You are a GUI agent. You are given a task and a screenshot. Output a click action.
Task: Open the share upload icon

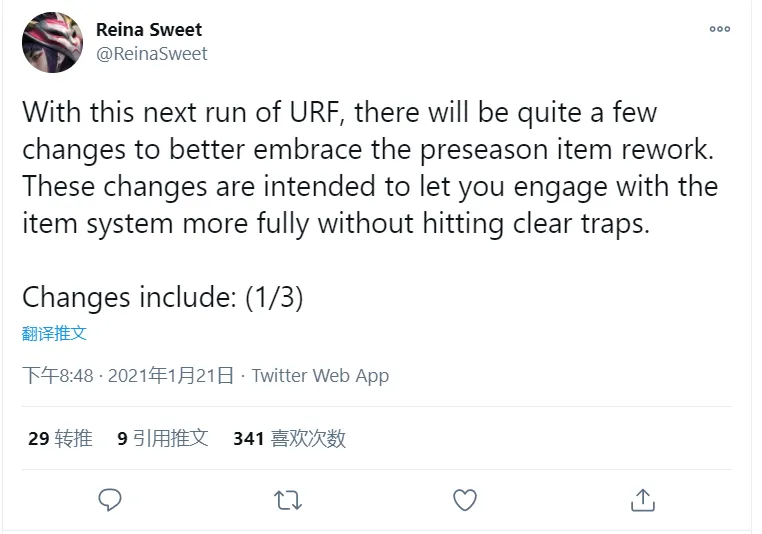pos(643,500)
